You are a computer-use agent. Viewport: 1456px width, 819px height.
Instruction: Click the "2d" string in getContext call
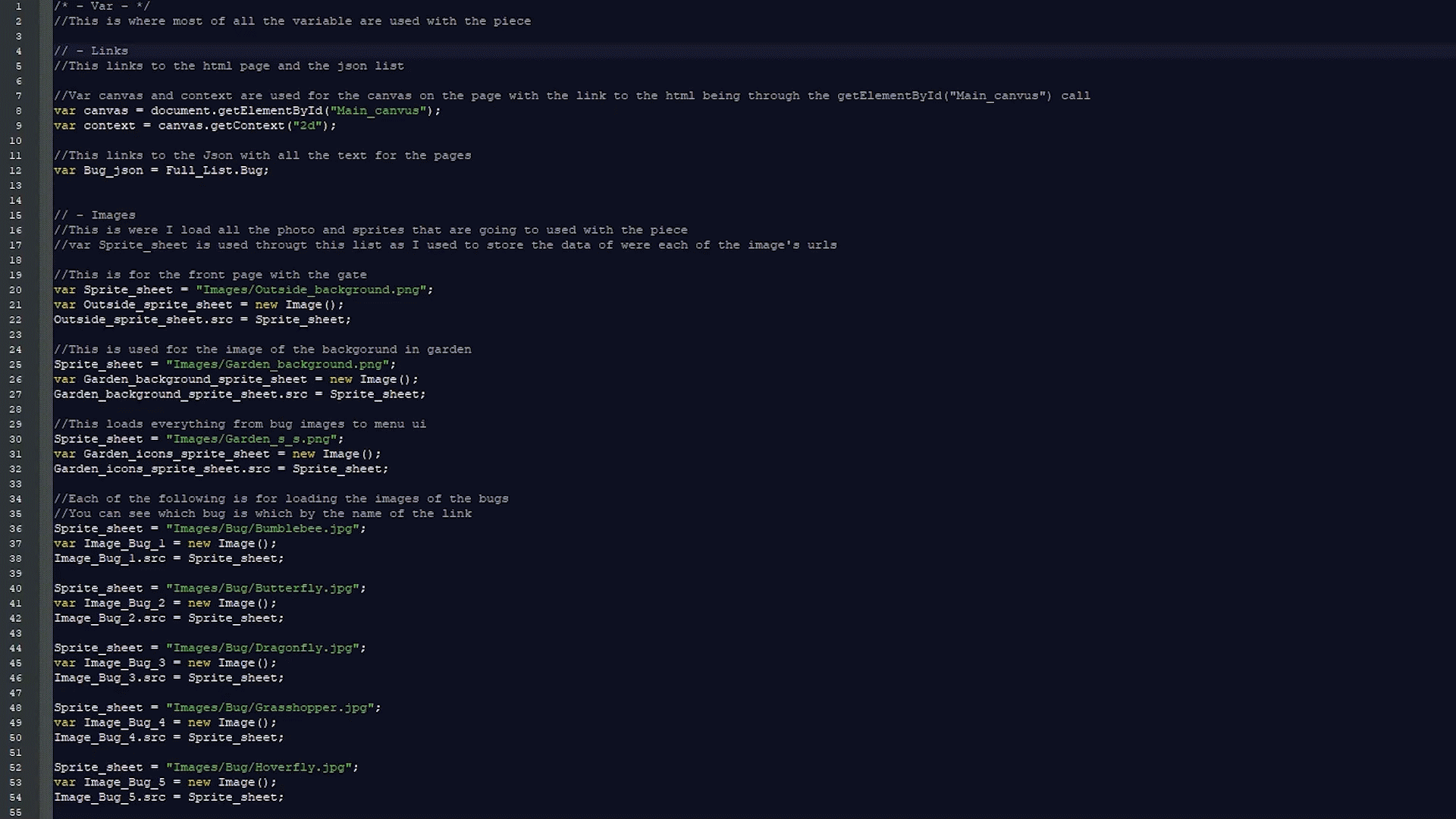(x=307, y=126)
